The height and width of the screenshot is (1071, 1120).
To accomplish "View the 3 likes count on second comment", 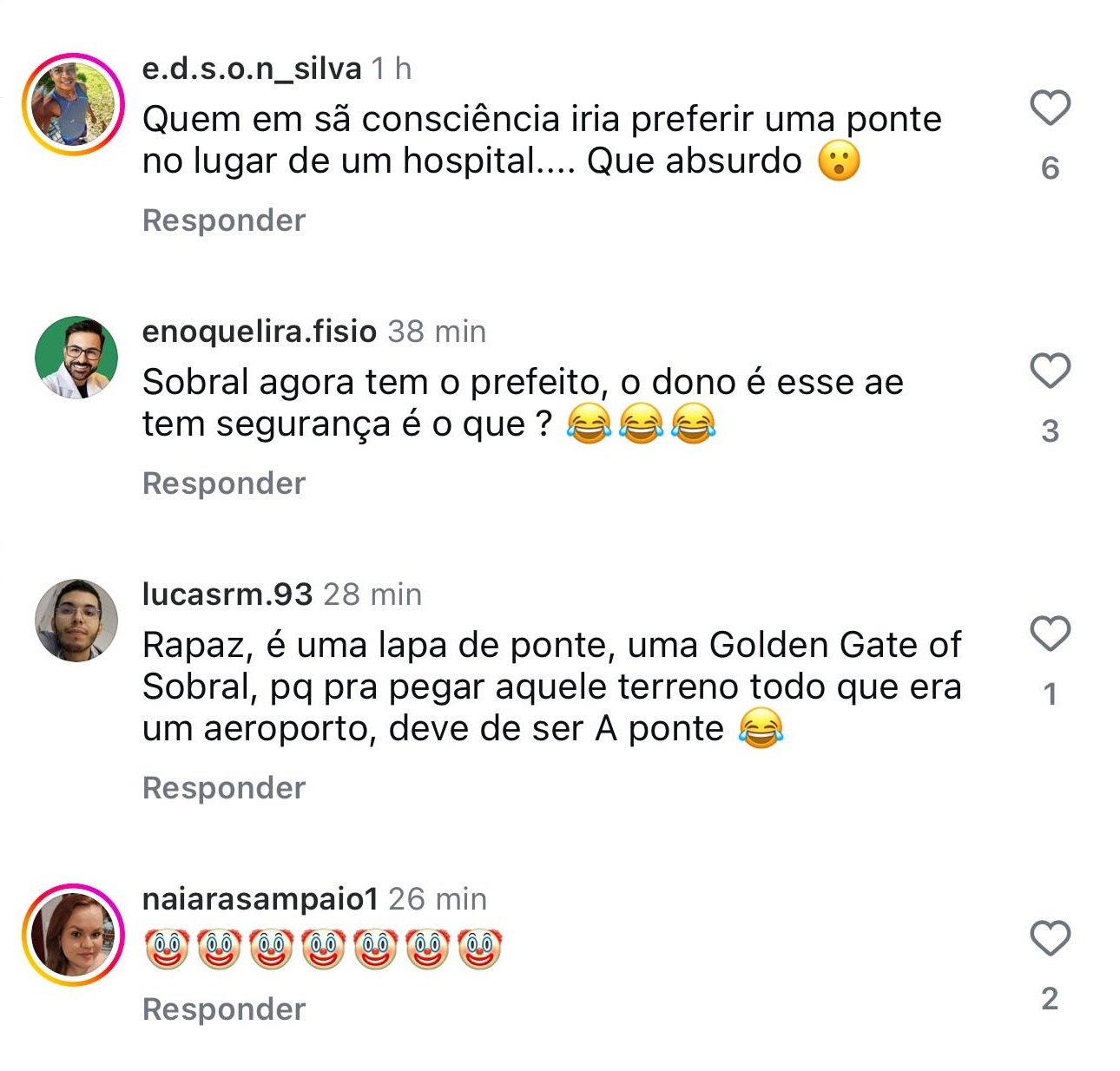I will [1050, 431].
